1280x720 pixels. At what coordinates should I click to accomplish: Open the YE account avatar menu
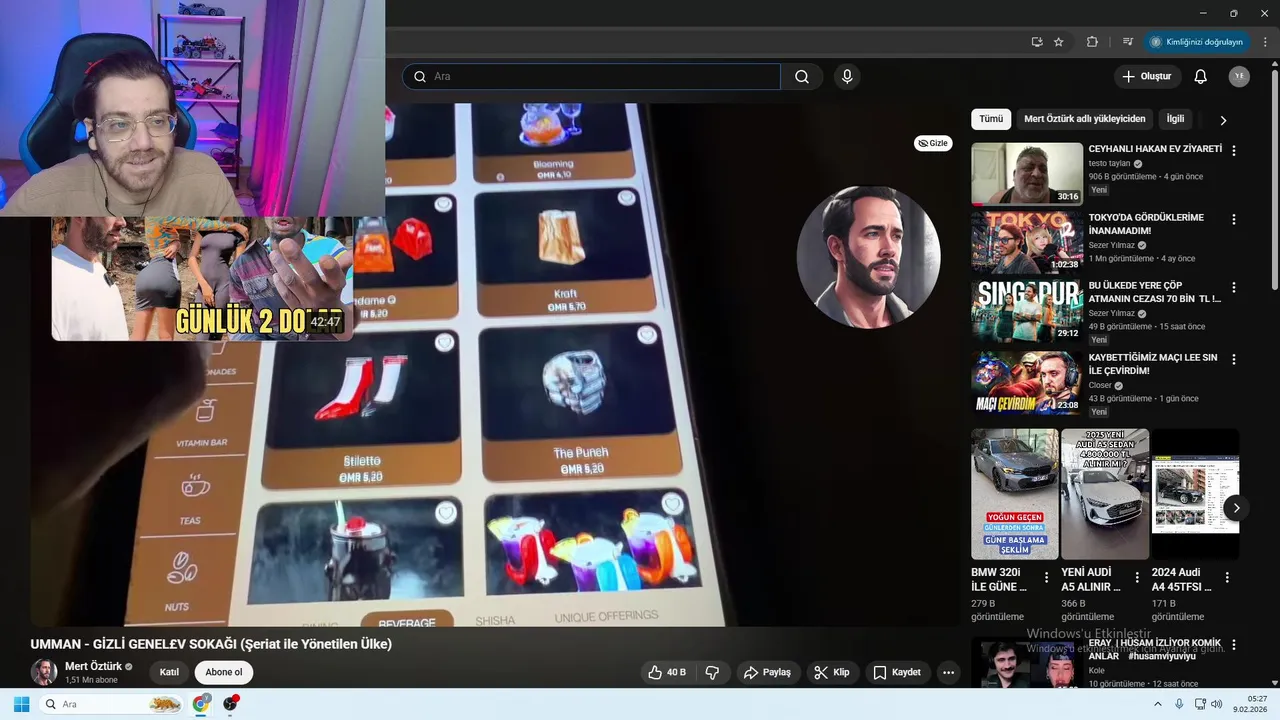coord(1239,77)
